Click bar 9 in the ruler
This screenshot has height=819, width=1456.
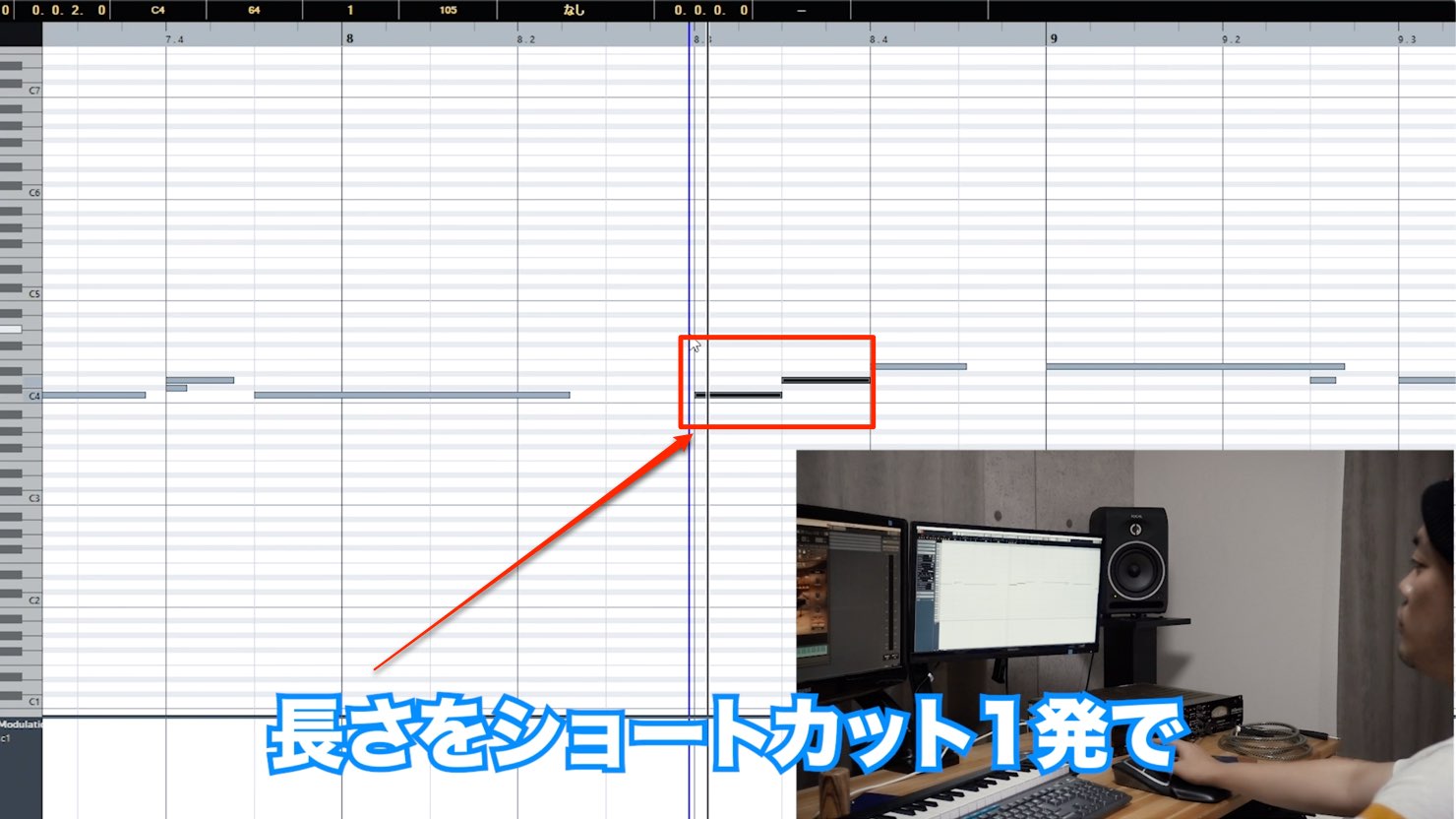pos(1054,38)
